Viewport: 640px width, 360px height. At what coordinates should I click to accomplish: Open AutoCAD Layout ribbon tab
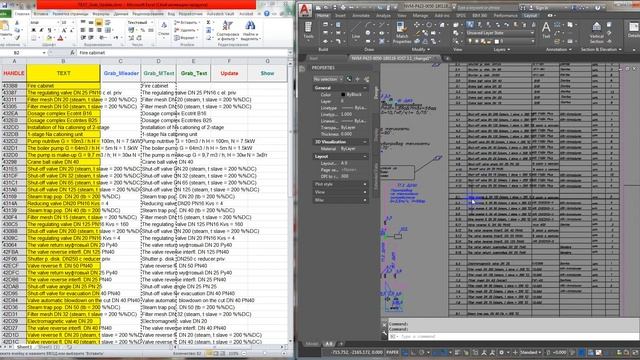[x=530, y=16]
